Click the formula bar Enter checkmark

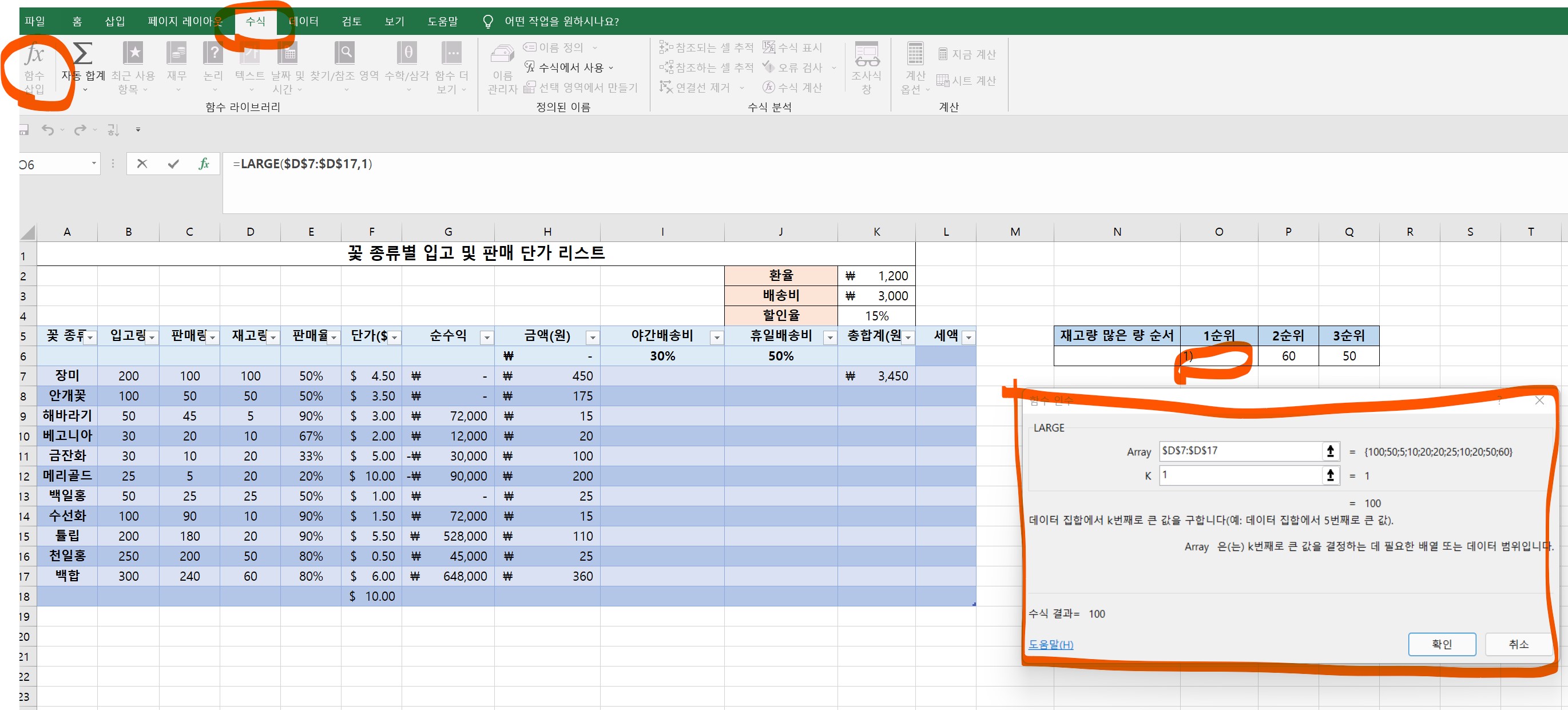[173, 164]
